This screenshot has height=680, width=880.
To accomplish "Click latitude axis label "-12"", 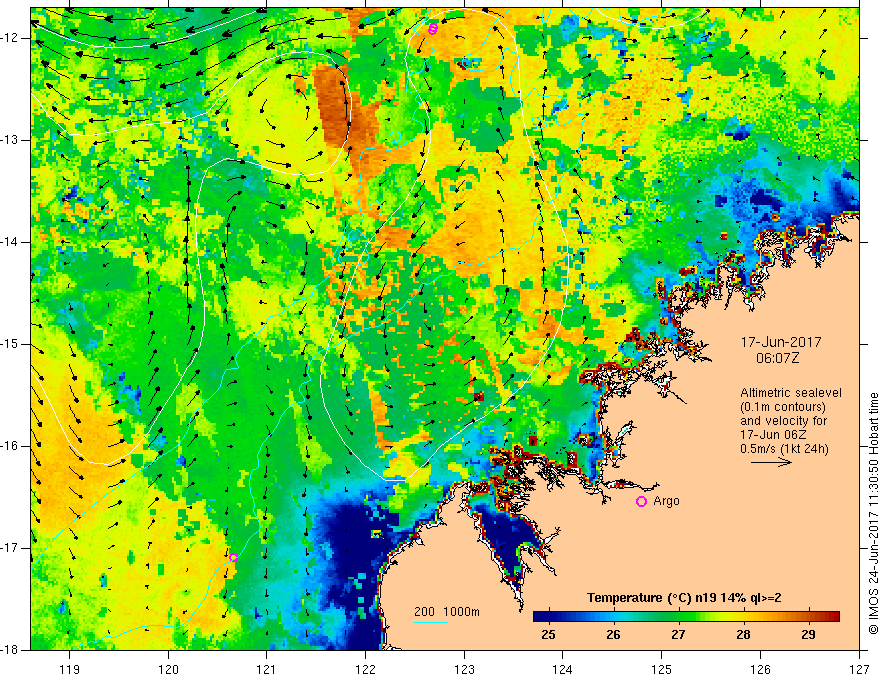I will tap(11, 38).
